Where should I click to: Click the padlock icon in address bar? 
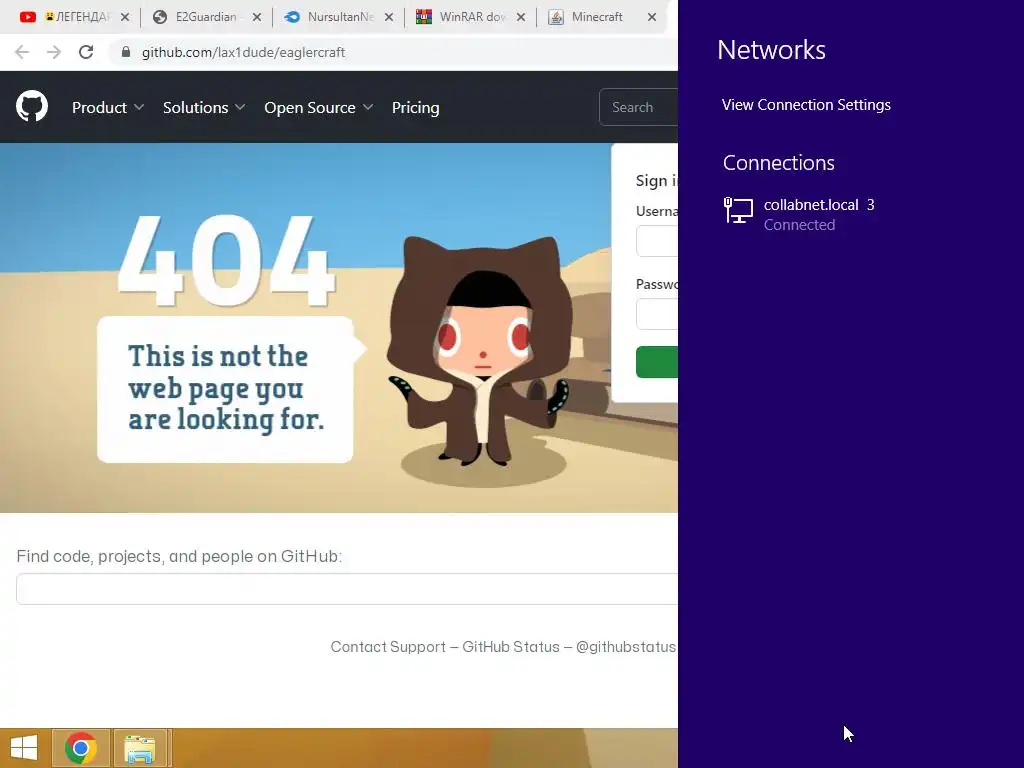tap(126, 52)
